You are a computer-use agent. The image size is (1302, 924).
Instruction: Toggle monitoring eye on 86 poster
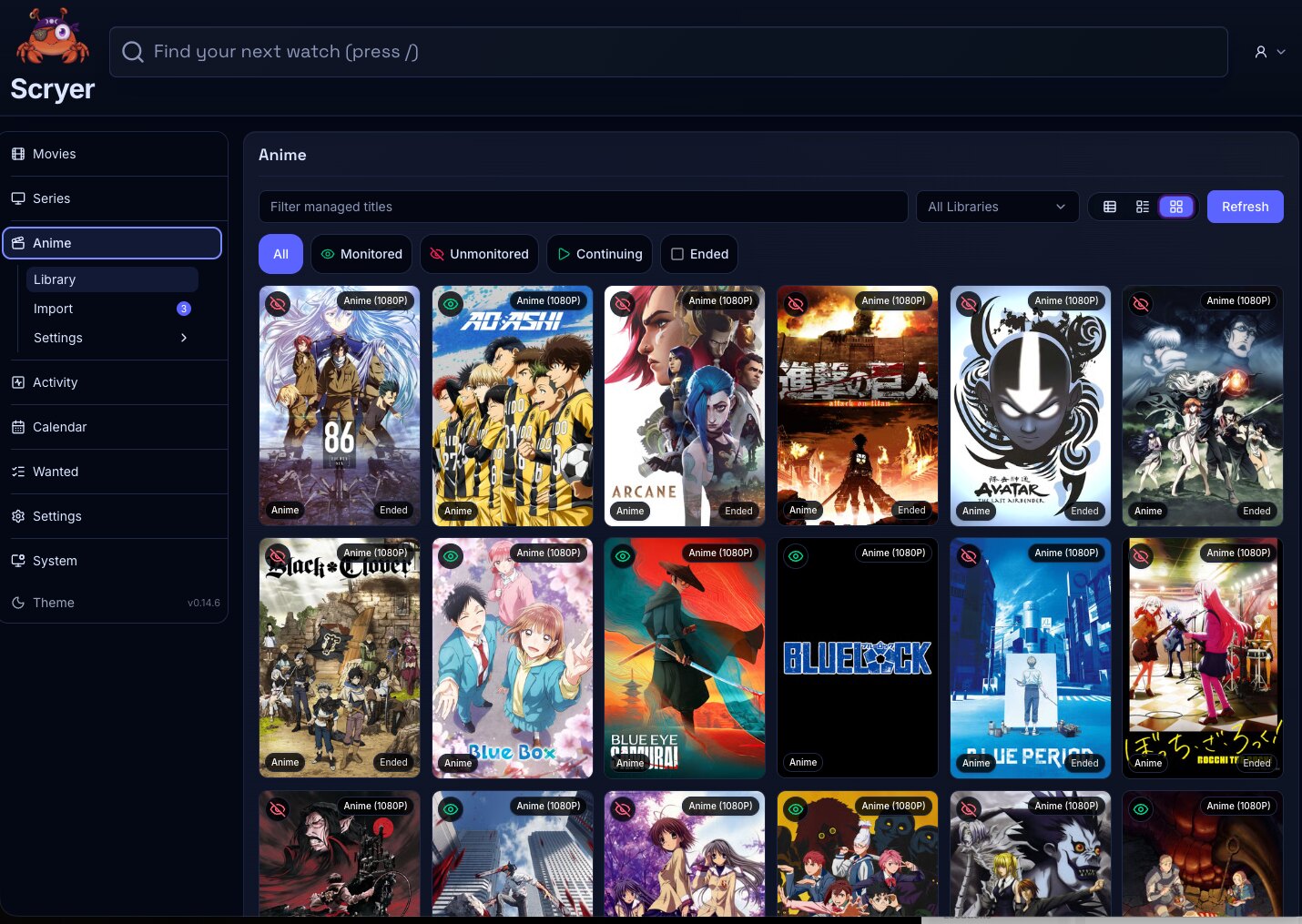click(278, 303)
